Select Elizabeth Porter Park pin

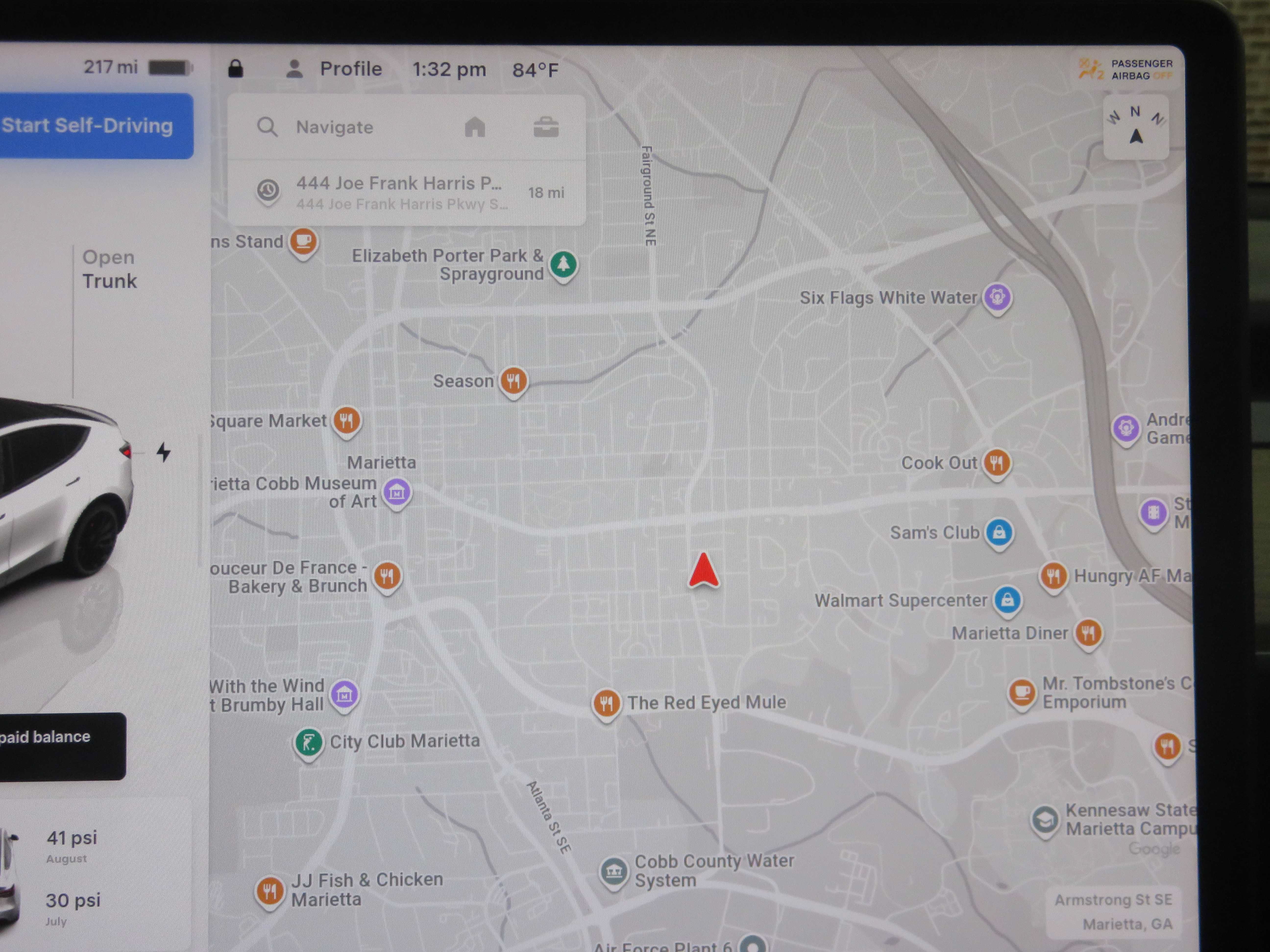[x=563, y=266]
